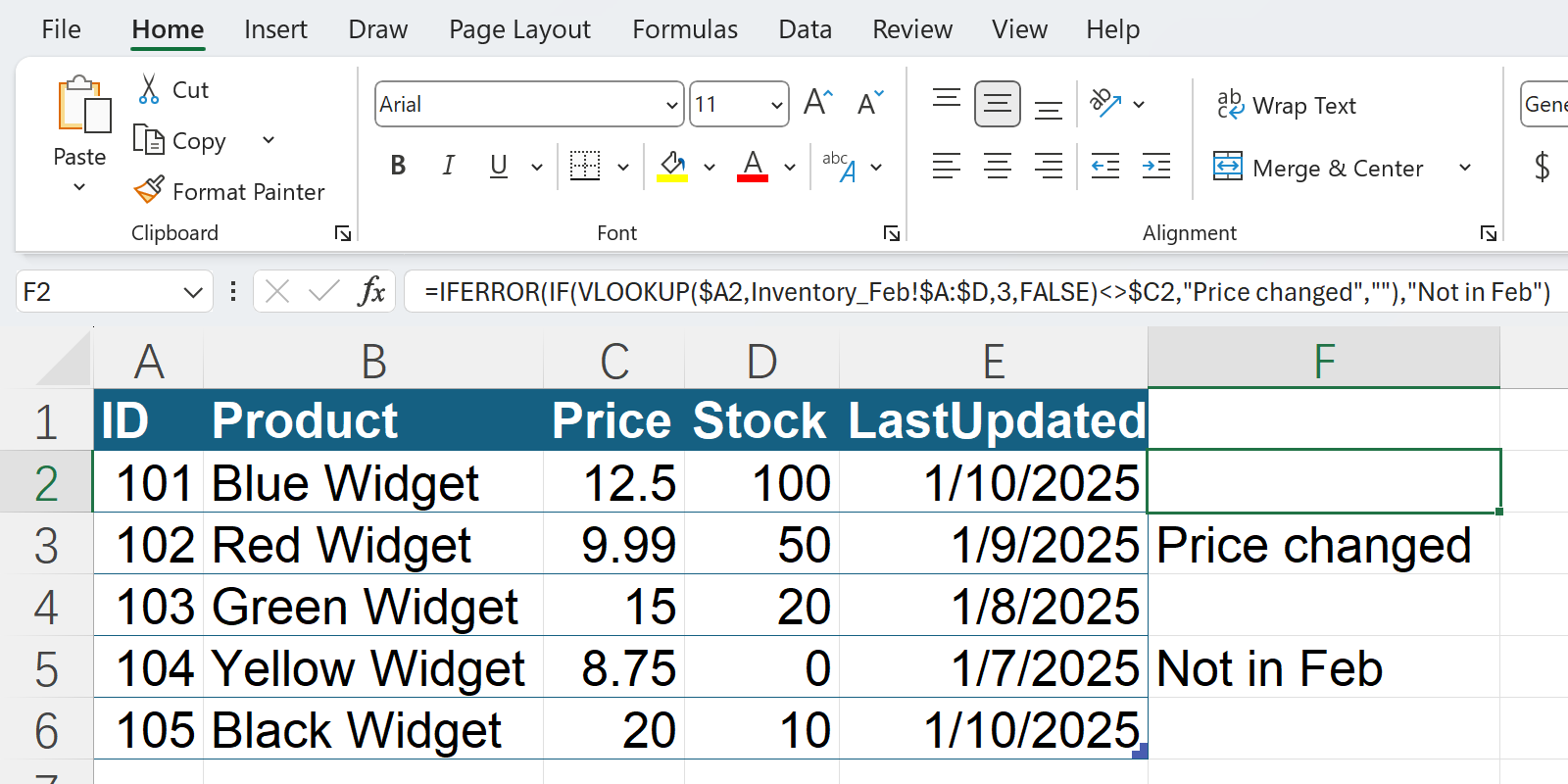Open the Merge & Center dropdown arrow
1568x784 pixels.
tap(1465, 168)
